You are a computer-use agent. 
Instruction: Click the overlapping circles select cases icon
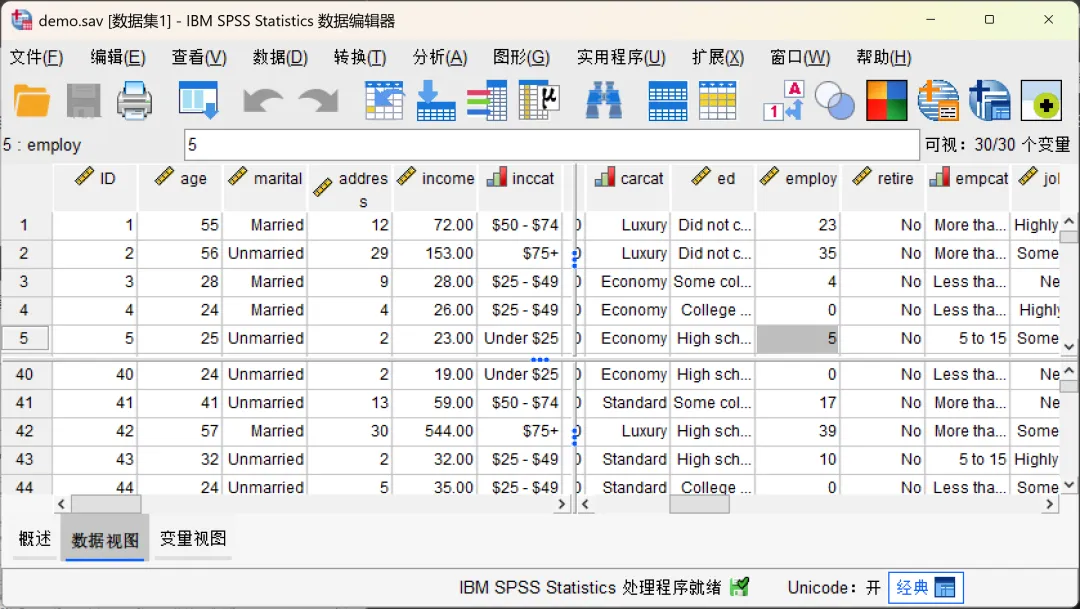click(x=834, y=101)
